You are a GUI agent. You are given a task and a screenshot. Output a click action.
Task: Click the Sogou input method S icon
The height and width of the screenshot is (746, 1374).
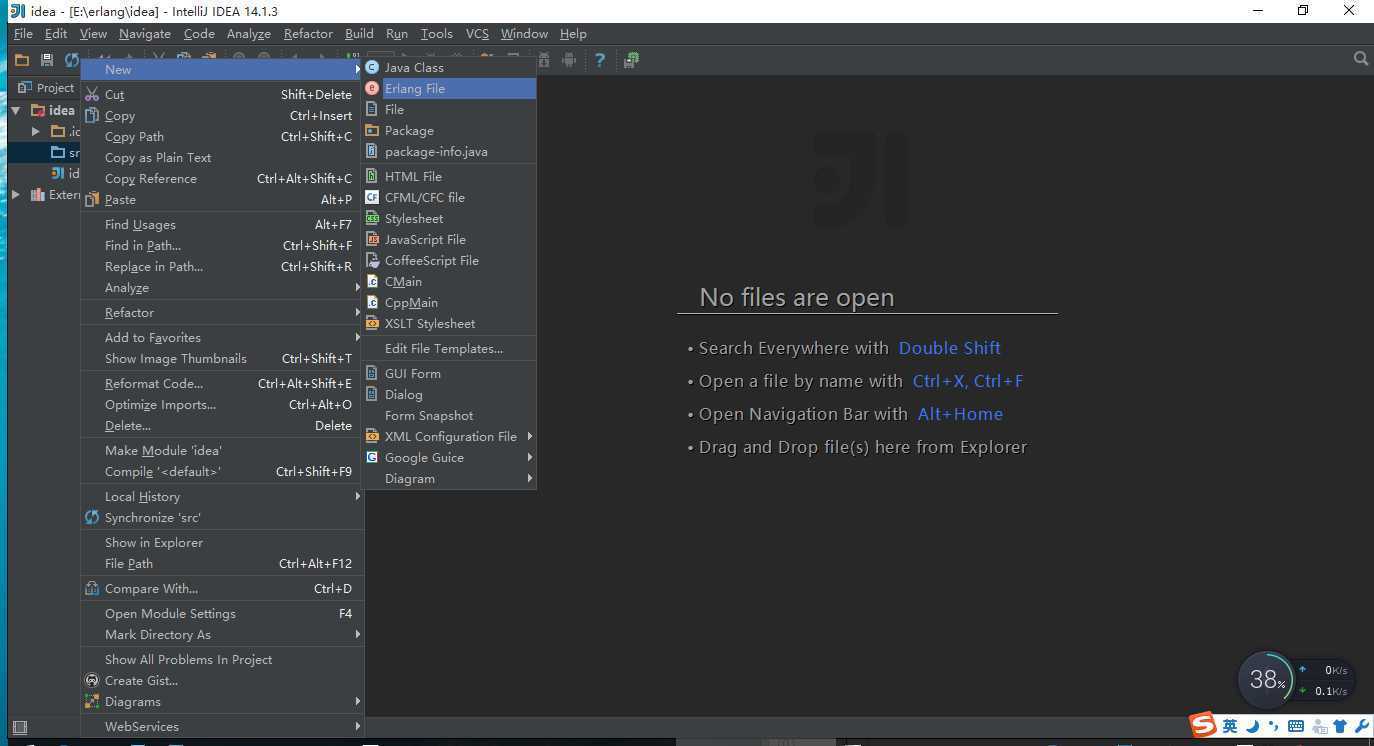point(1203,724)
